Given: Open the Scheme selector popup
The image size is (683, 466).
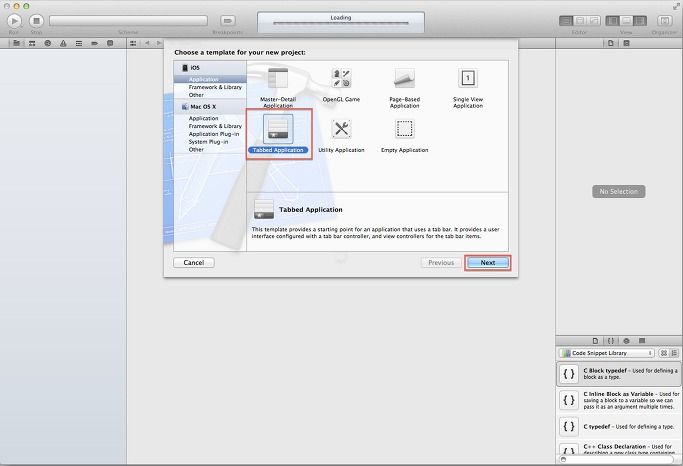Looking at the screenshot, I should click(128, 20).
